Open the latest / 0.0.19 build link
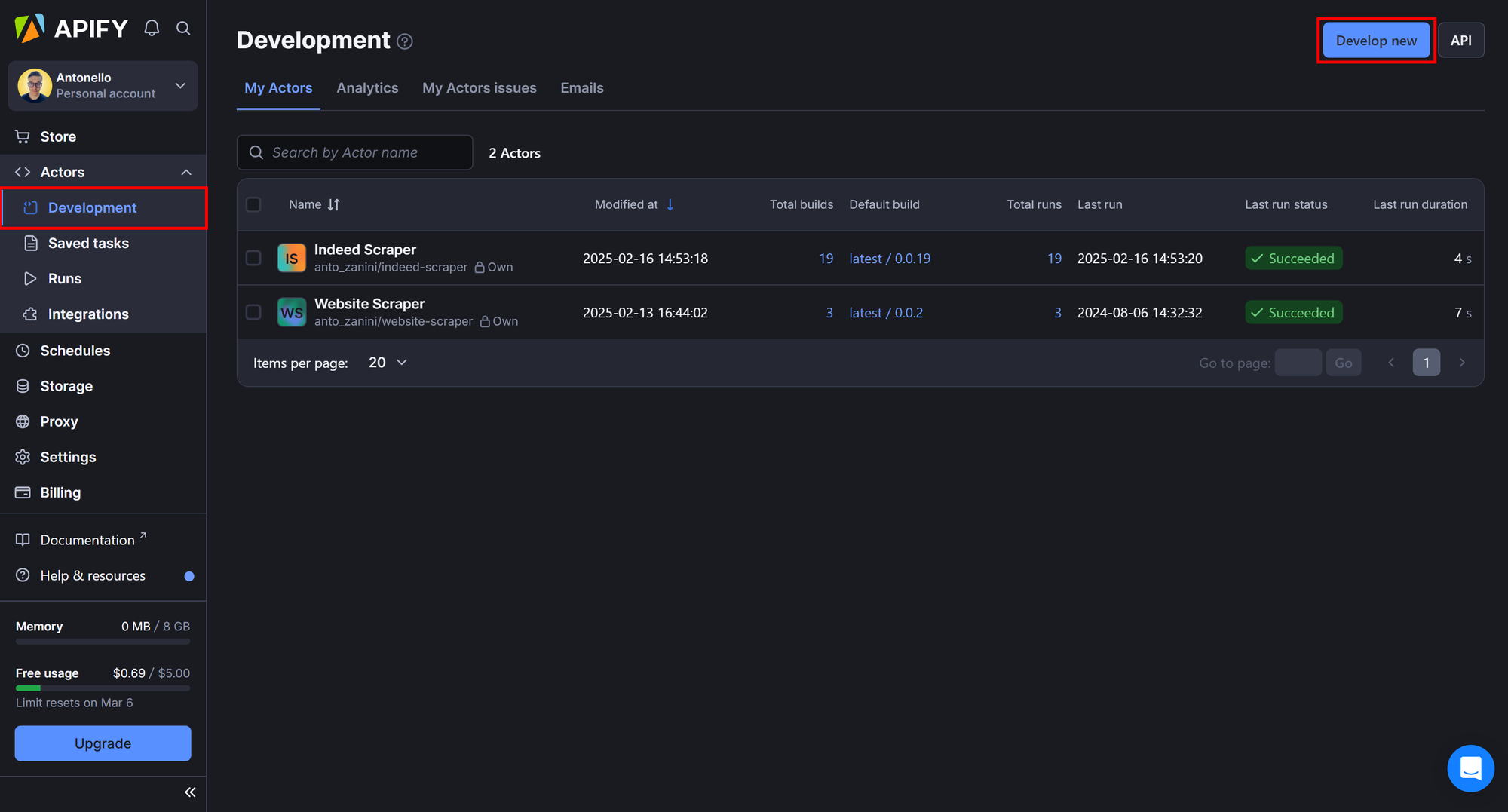 click(890, 258)
